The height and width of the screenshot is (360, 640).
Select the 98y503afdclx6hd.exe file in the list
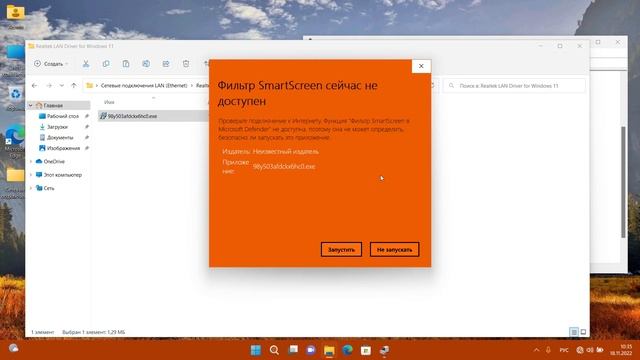[x=132, y=116]
